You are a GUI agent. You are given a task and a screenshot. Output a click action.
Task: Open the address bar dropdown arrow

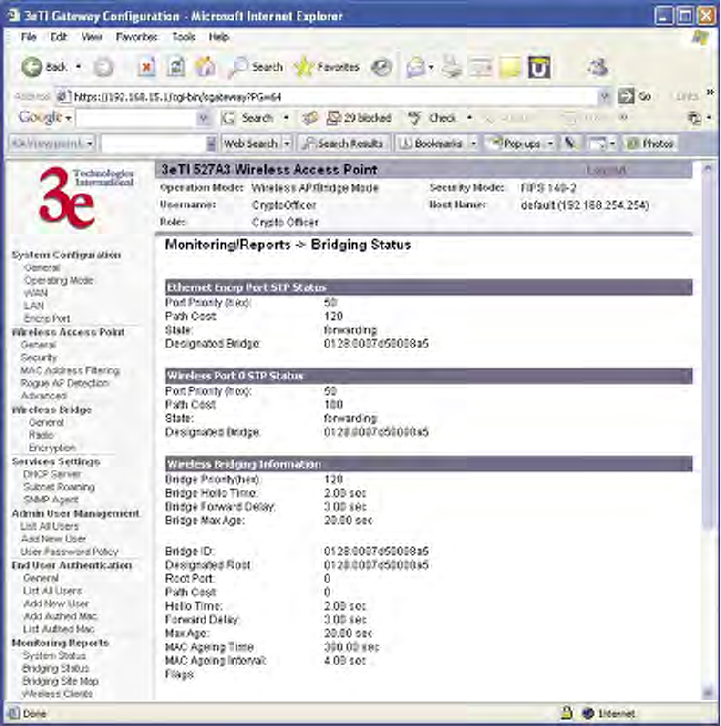604,96
